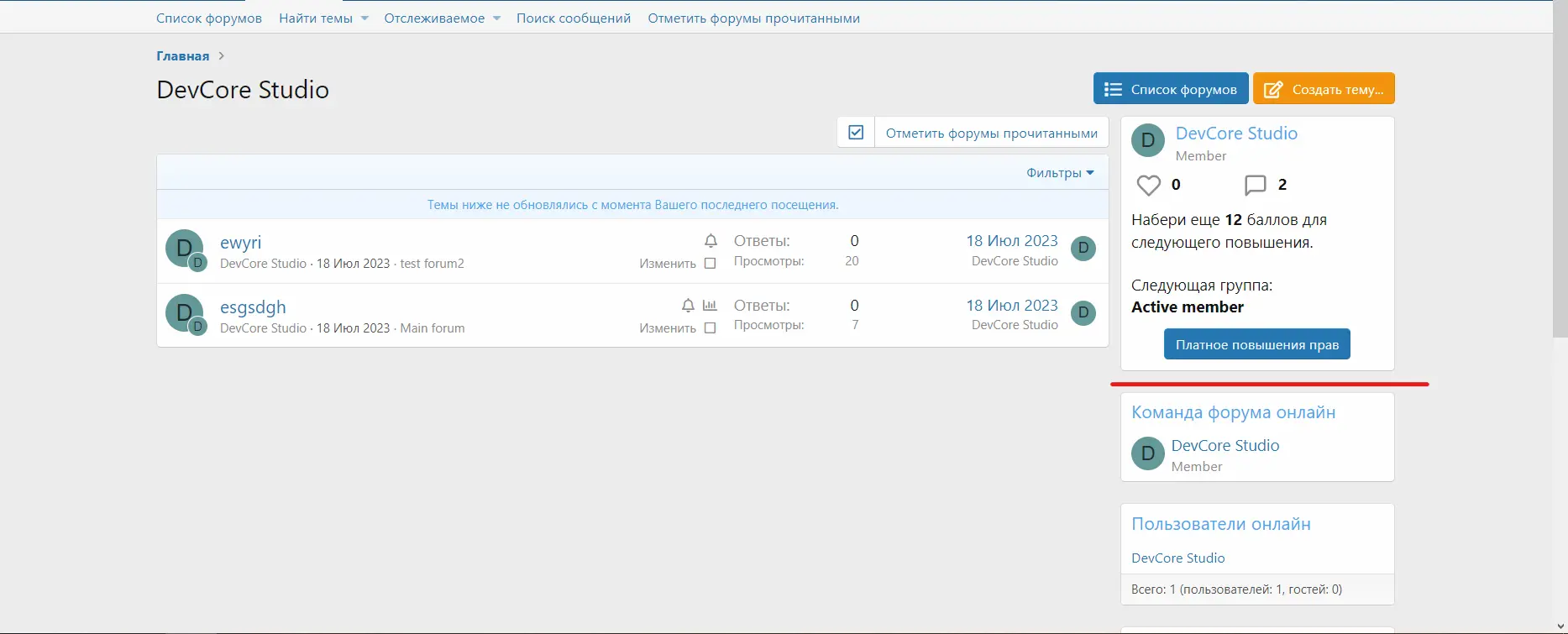Click the last-poster avatar on ewyri row
The image size is (1568, 634).
pyautogui.click(x=1083, y=249)
